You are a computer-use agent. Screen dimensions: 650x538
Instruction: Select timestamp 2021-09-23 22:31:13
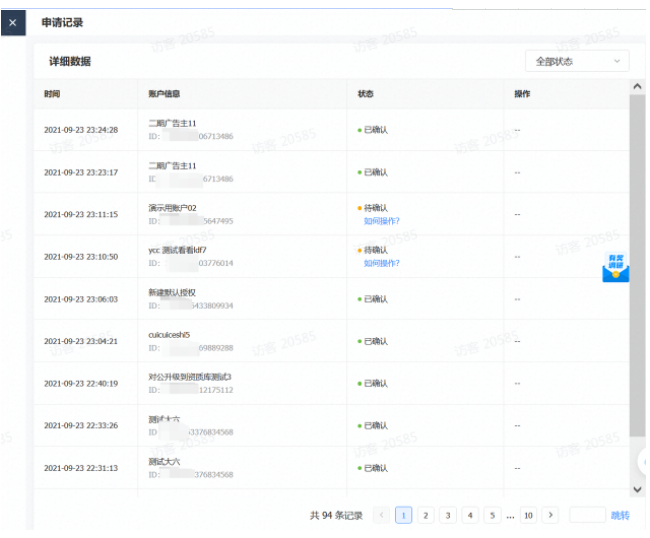(81, 468)
